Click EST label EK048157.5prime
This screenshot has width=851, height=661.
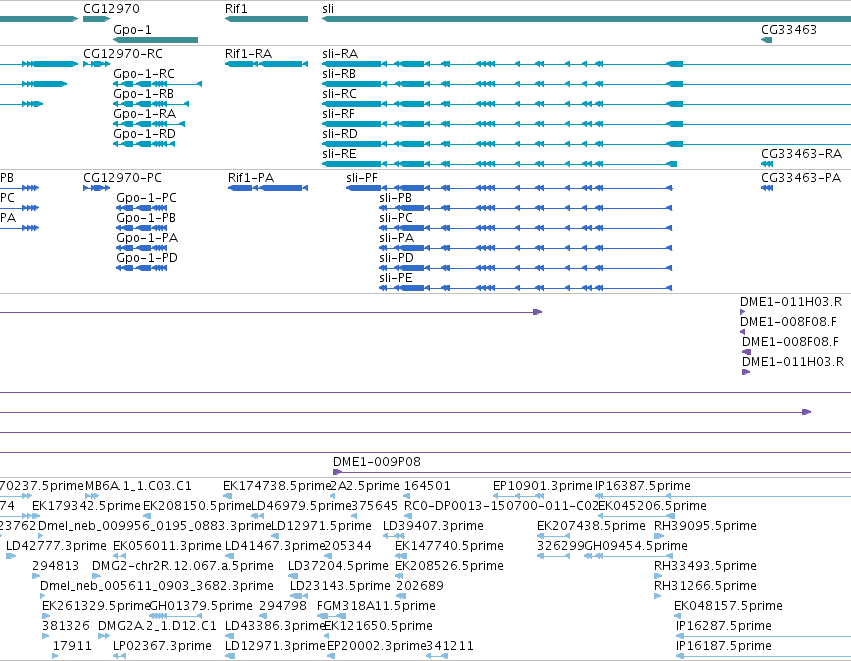(728, 606)
